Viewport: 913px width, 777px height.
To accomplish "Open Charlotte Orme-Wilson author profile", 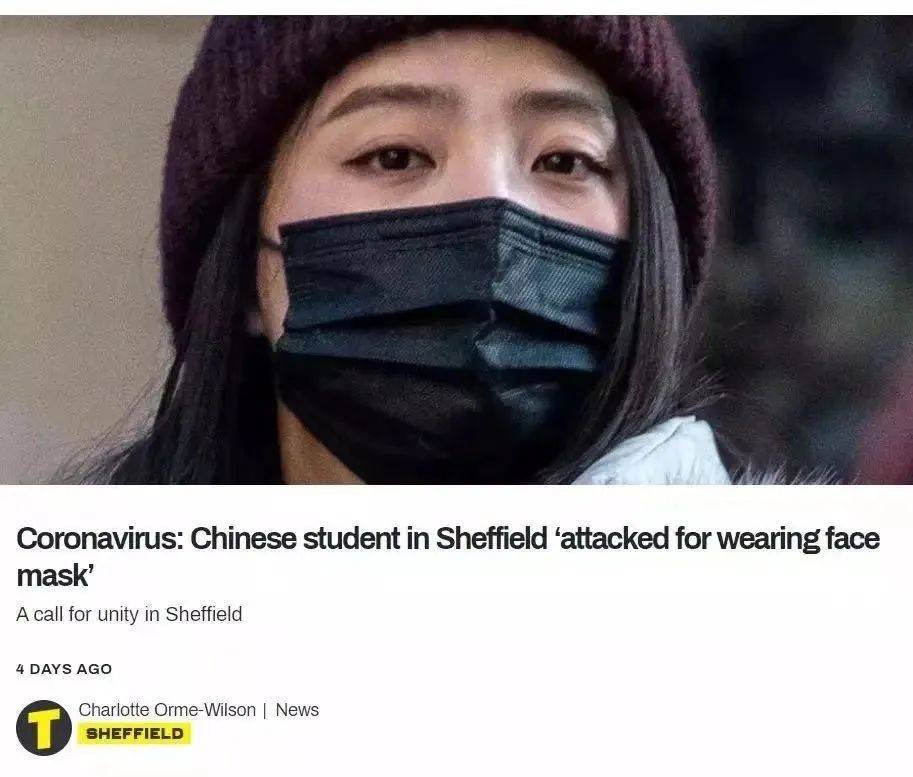I will click(x=167, y=709).
